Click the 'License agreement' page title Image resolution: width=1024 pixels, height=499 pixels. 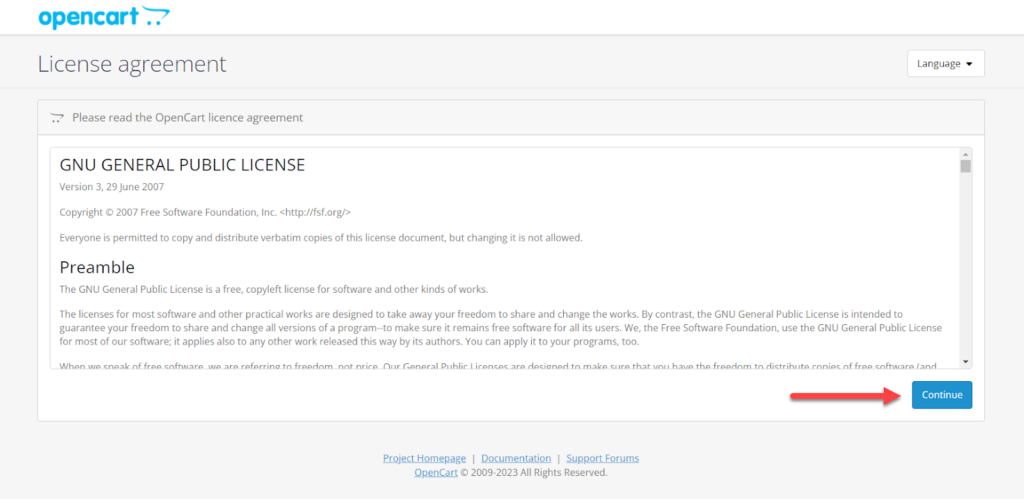(132, 64)
